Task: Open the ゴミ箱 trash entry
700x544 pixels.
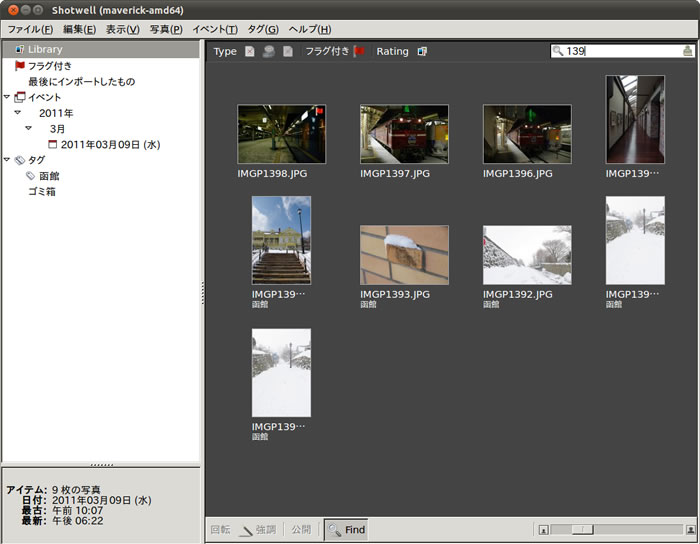Action: pos(42,192)
